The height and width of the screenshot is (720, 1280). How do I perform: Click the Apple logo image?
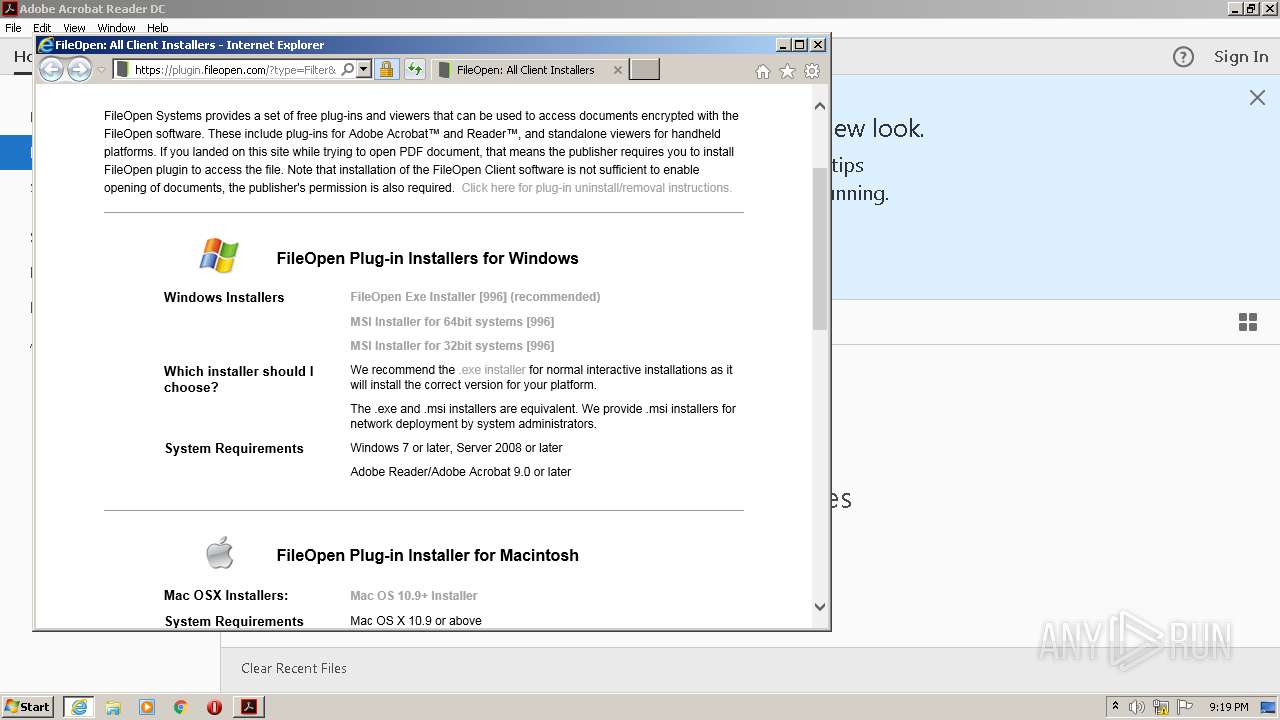tap(220, 552)
